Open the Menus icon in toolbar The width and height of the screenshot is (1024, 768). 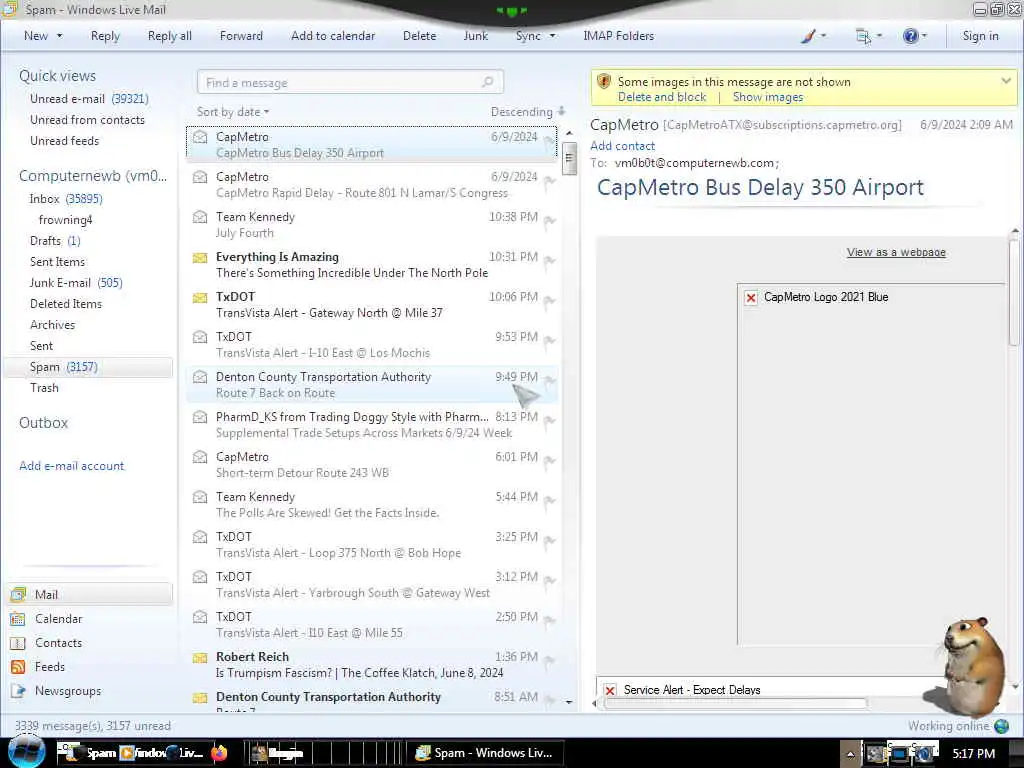pyautogui.click(x=863, y=36)
